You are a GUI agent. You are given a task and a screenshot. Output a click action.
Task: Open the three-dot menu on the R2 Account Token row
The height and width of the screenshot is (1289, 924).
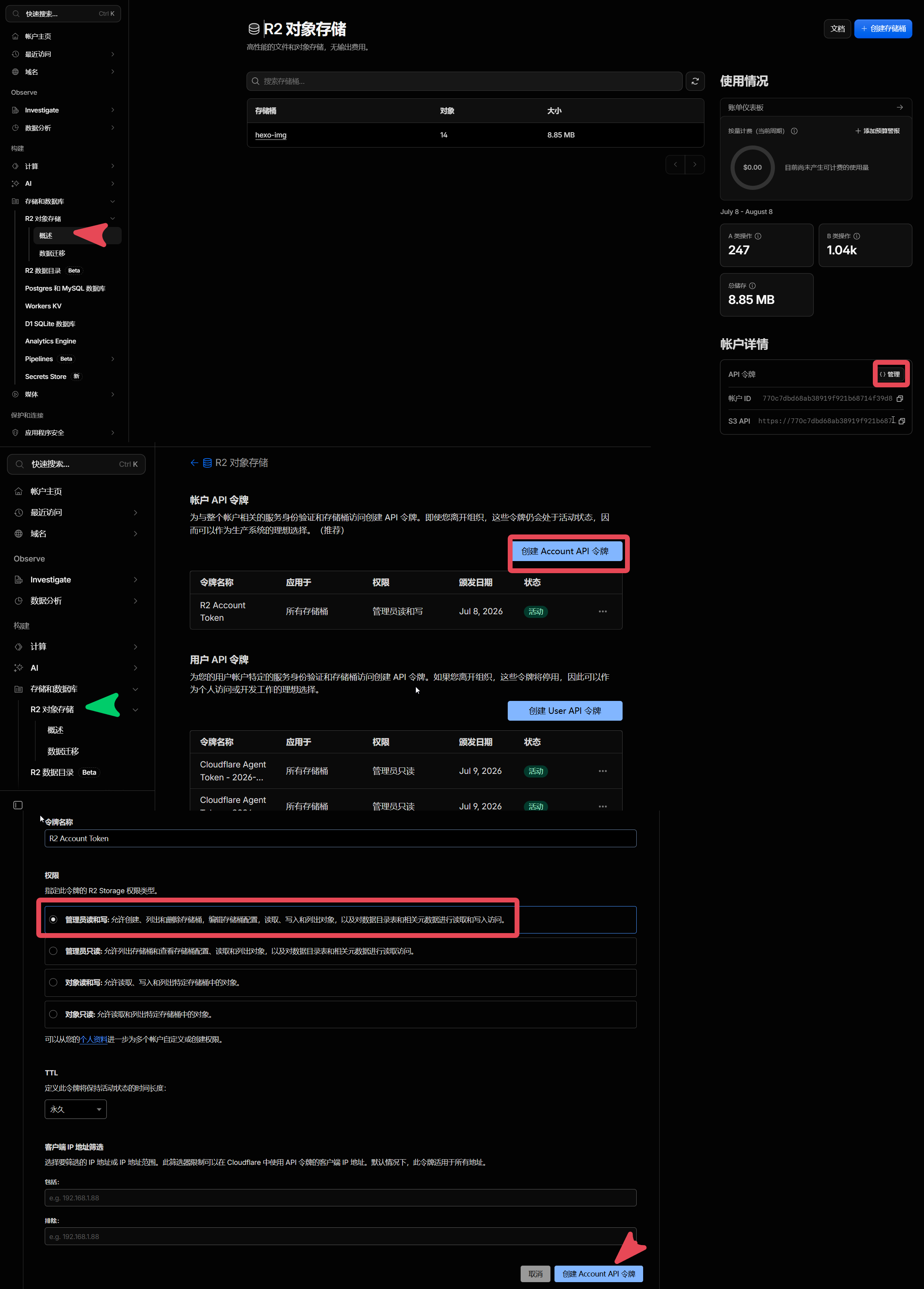pos(603,611)
